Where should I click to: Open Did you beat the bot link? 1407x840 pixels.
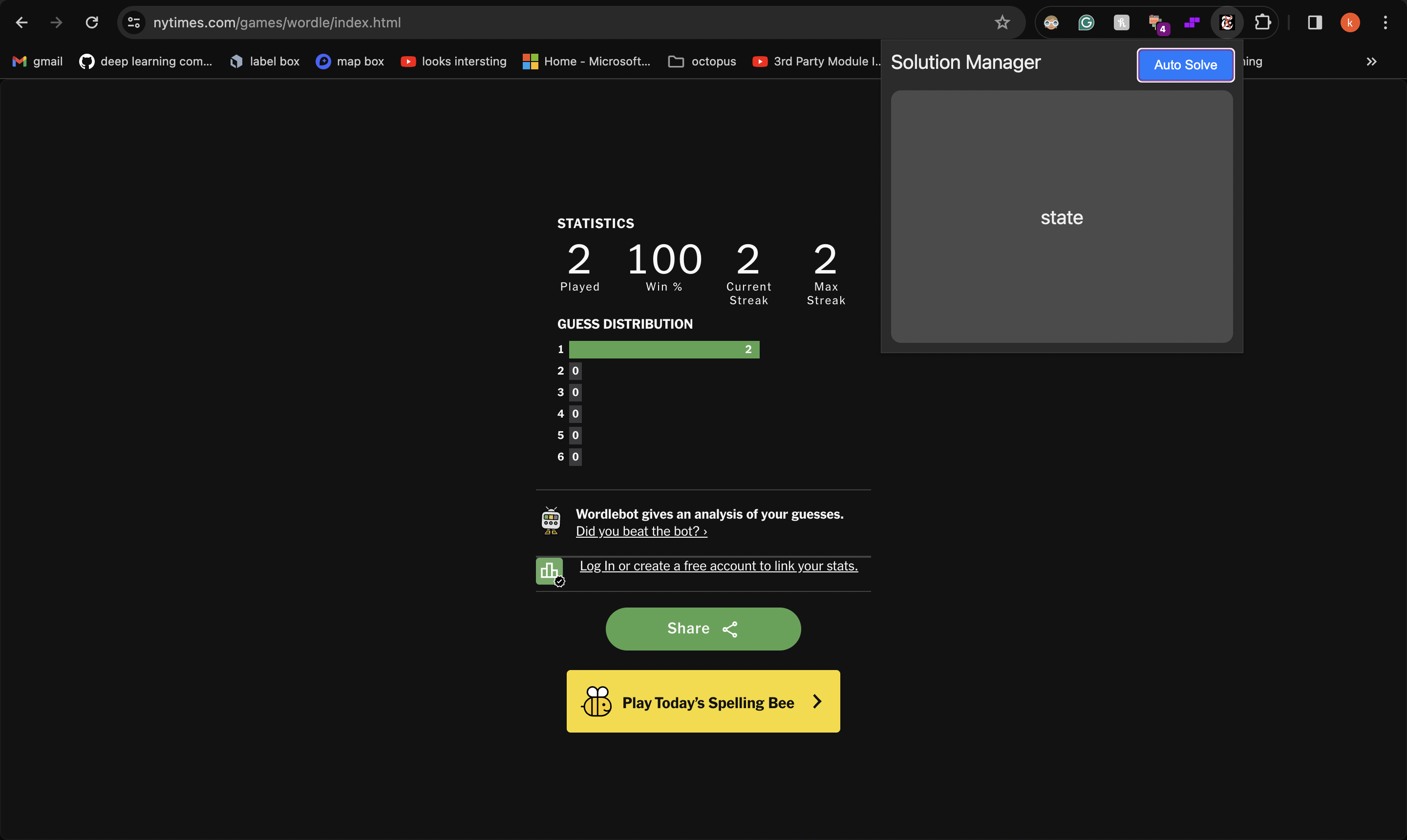coord(641,531)
